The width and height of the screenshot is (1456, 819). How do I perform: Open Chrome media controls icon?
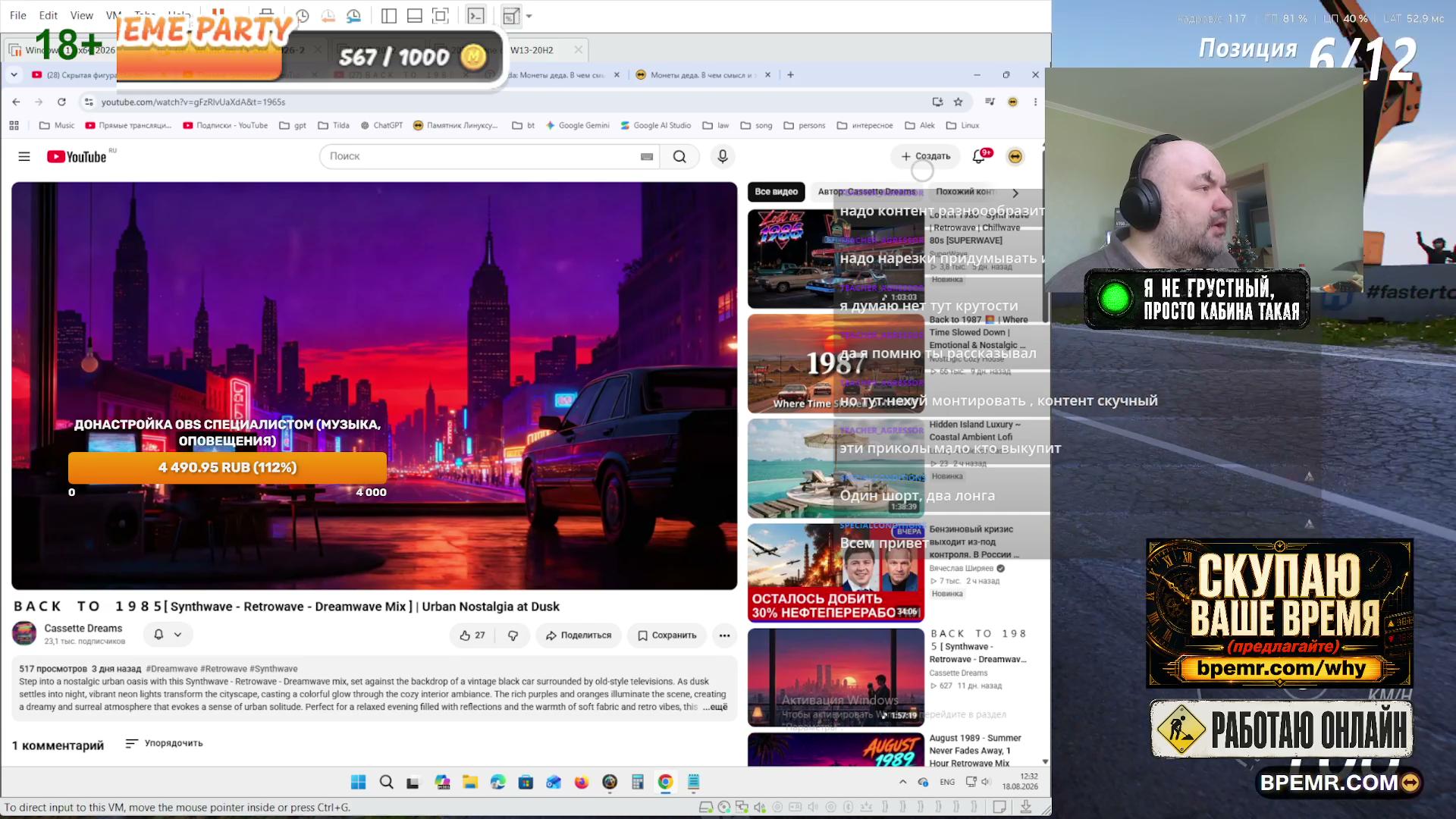(x=990, y=102)
